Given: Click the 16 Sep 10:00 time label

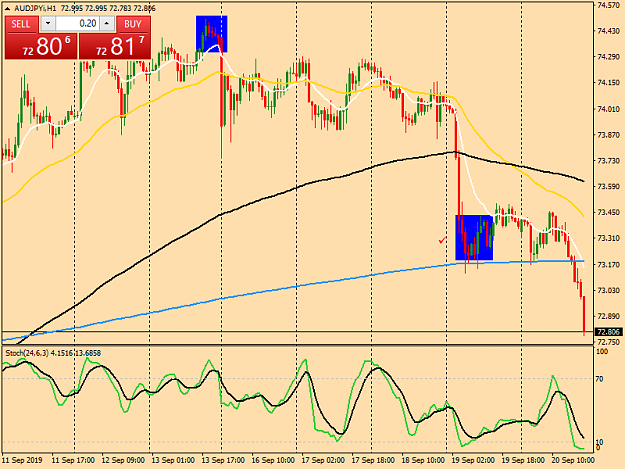Looking at the screenshot, I should click(273, 460).
